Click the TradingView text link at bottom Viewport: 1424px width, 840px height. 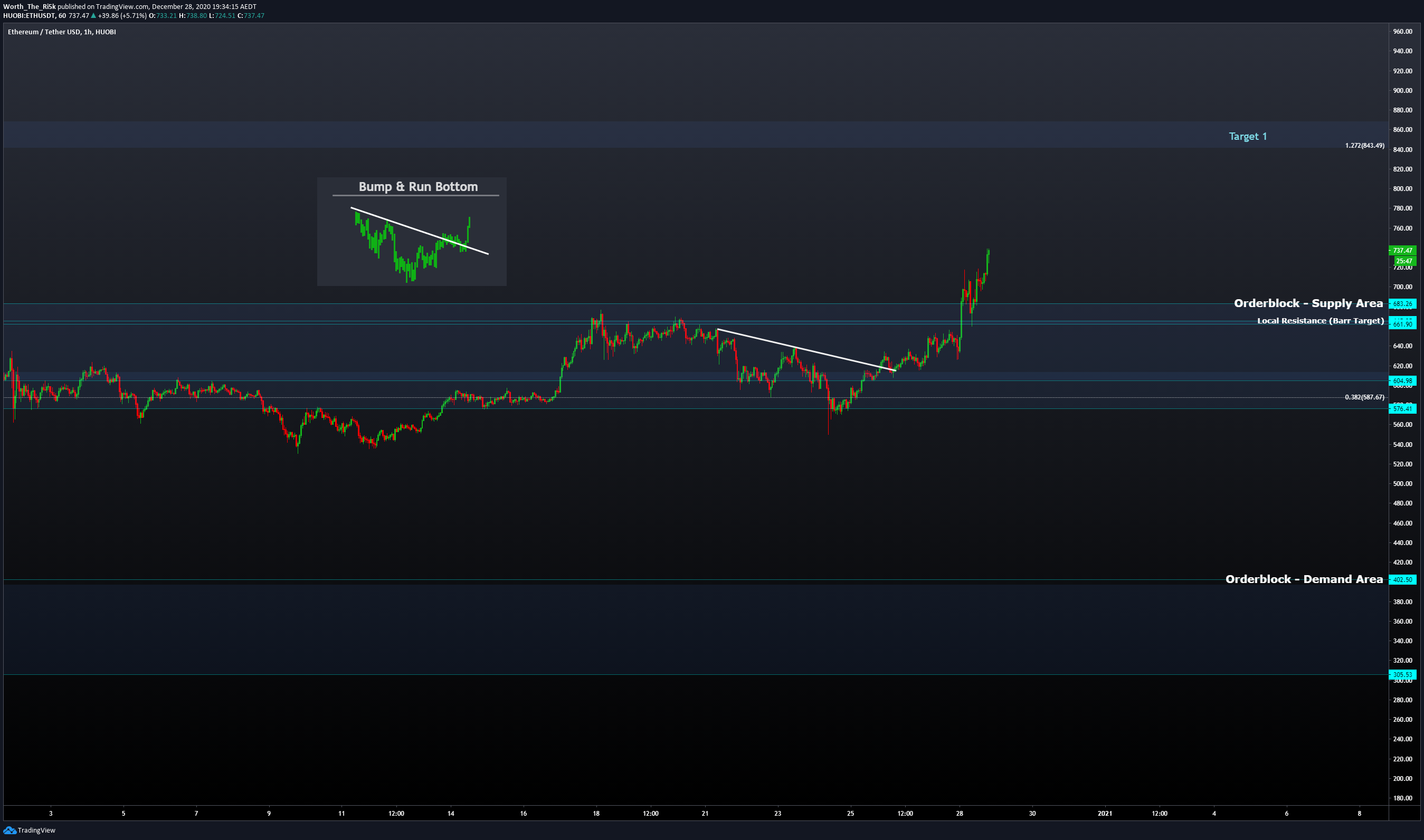[36, 831]
